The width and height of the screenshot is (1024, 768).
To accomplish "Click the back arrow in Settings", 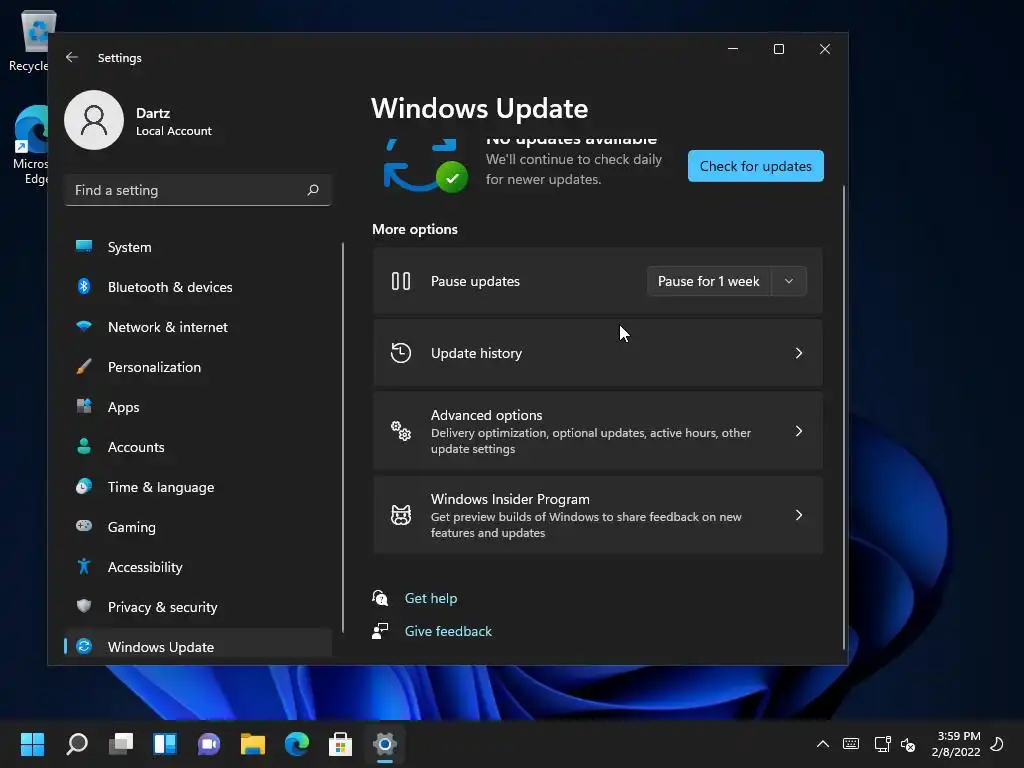I will click(x=72, y=57).
